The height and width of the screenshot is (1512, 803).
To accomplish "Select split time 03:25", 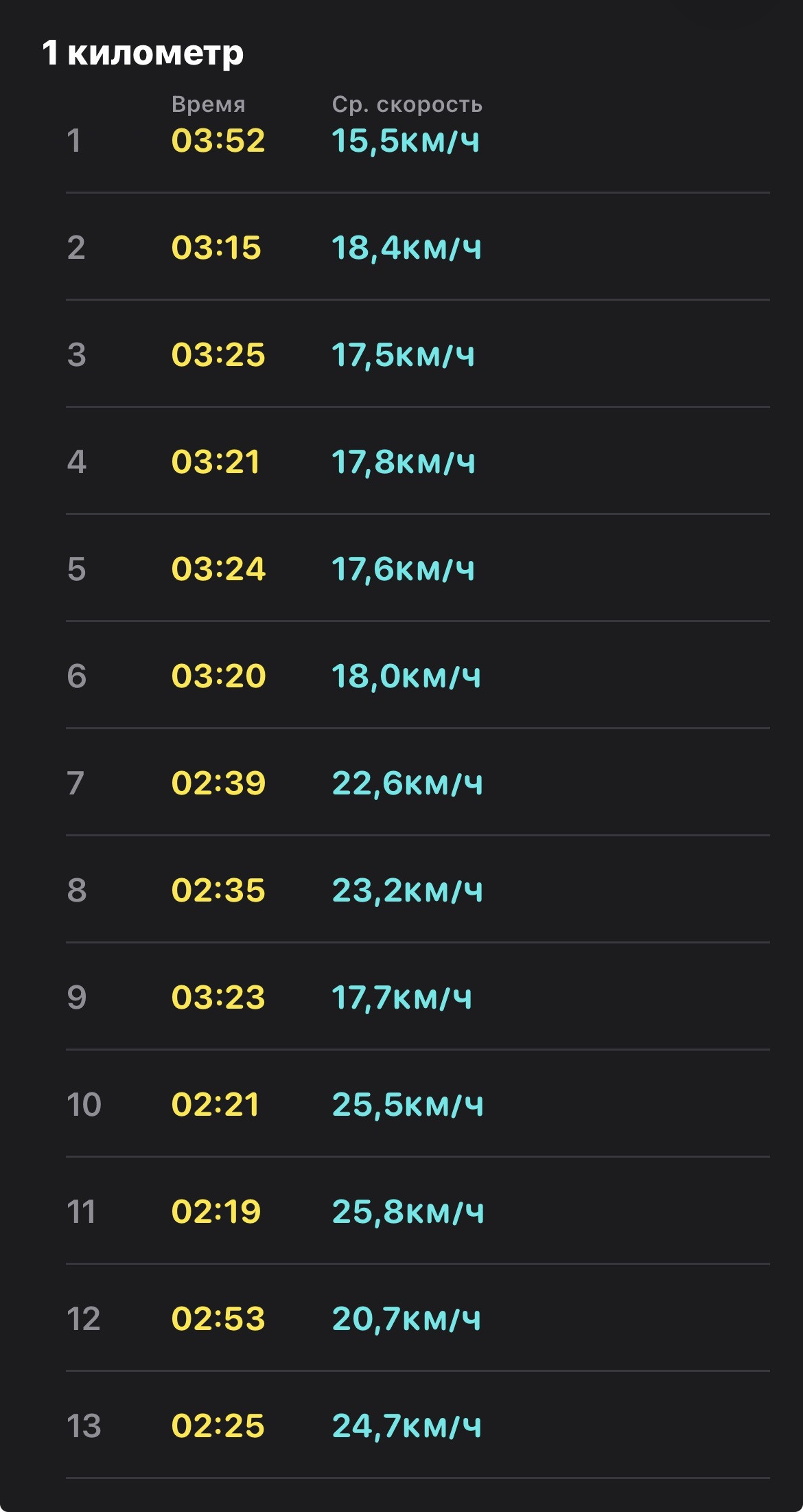I will [x=218, y=355].
